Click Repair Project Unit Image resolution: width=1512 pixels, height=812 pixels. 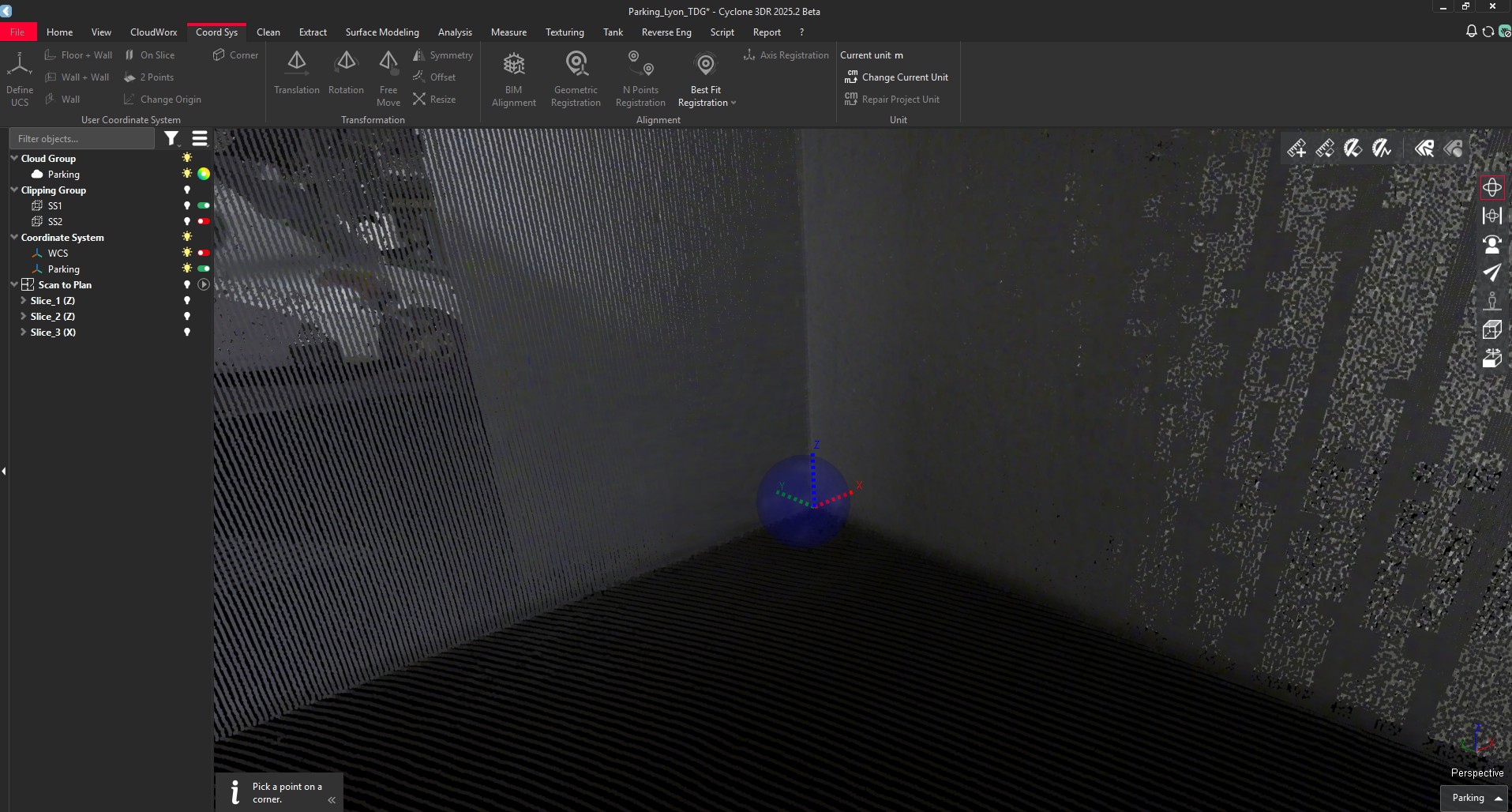point(901,99)
